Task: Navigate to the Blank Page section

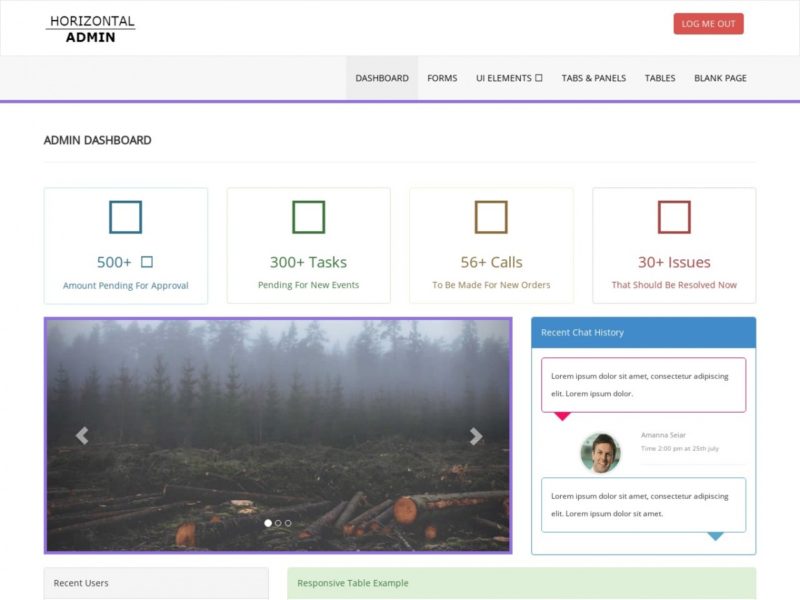Action: tap(719, 77)
